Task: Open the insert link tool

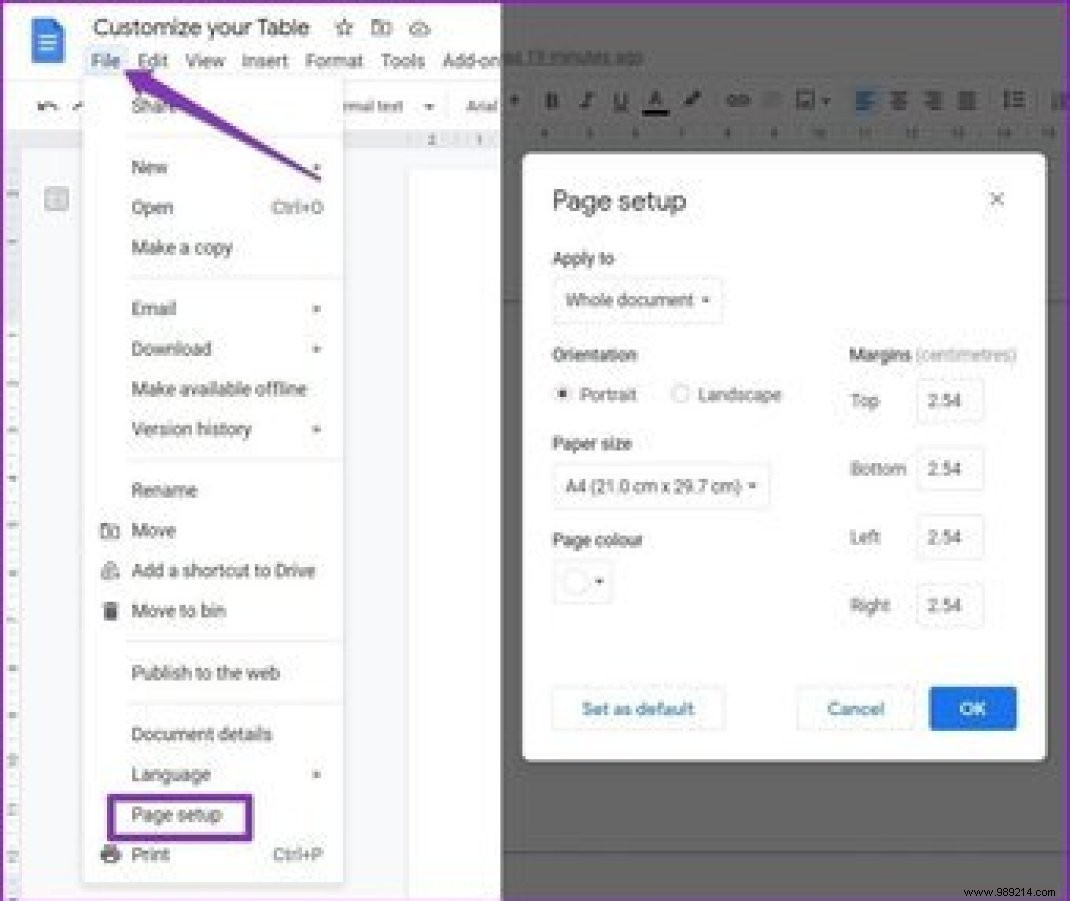Action: pos(736,101)
